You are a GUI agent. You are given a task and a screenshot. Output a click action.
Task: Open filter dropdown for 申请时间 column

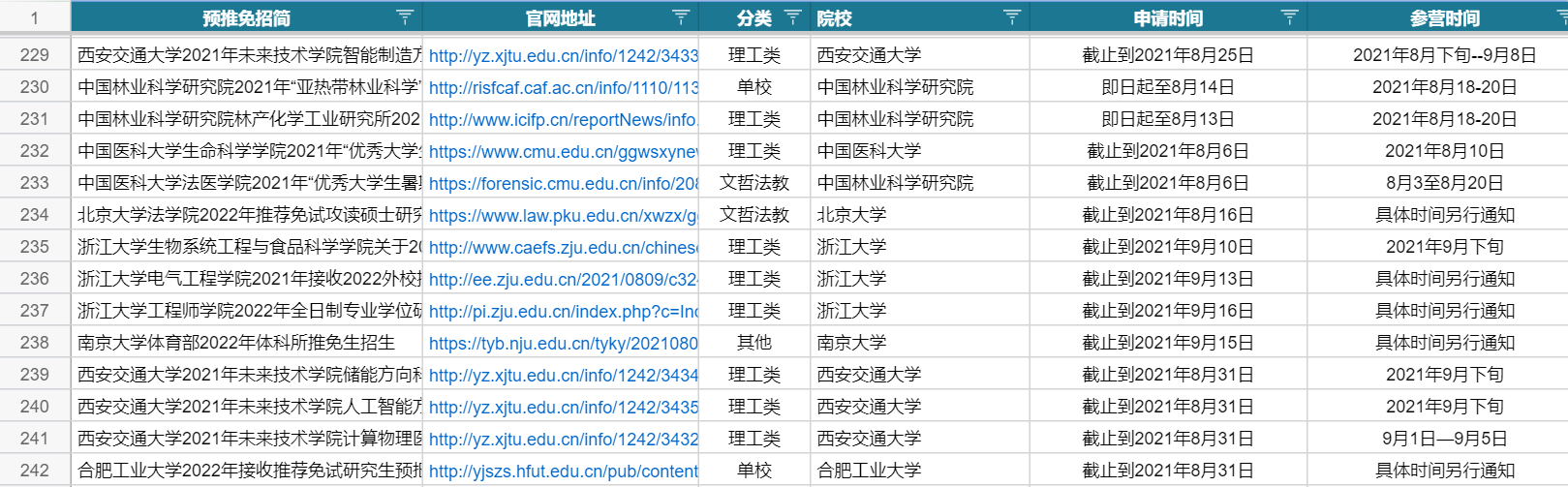pyautogui.click(x=1289, y=17)
